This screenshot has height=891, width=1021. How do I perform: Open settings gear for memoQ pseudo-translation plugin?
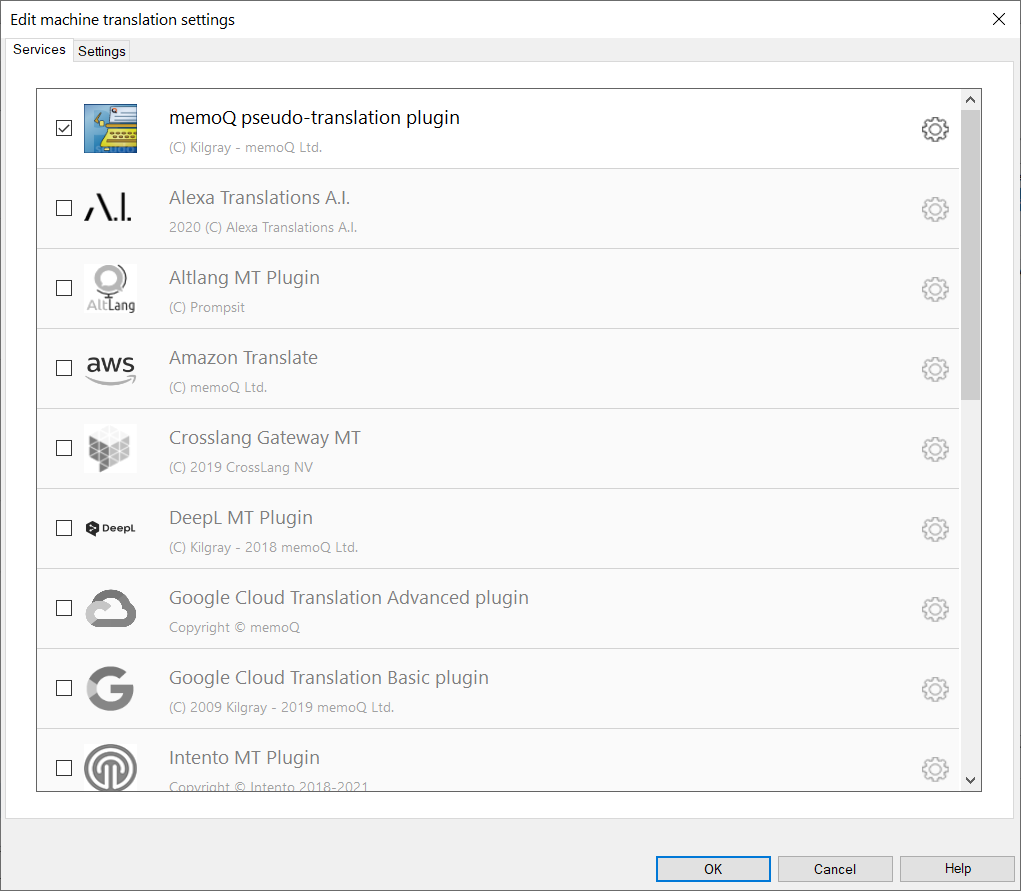[x=935, y=129]
